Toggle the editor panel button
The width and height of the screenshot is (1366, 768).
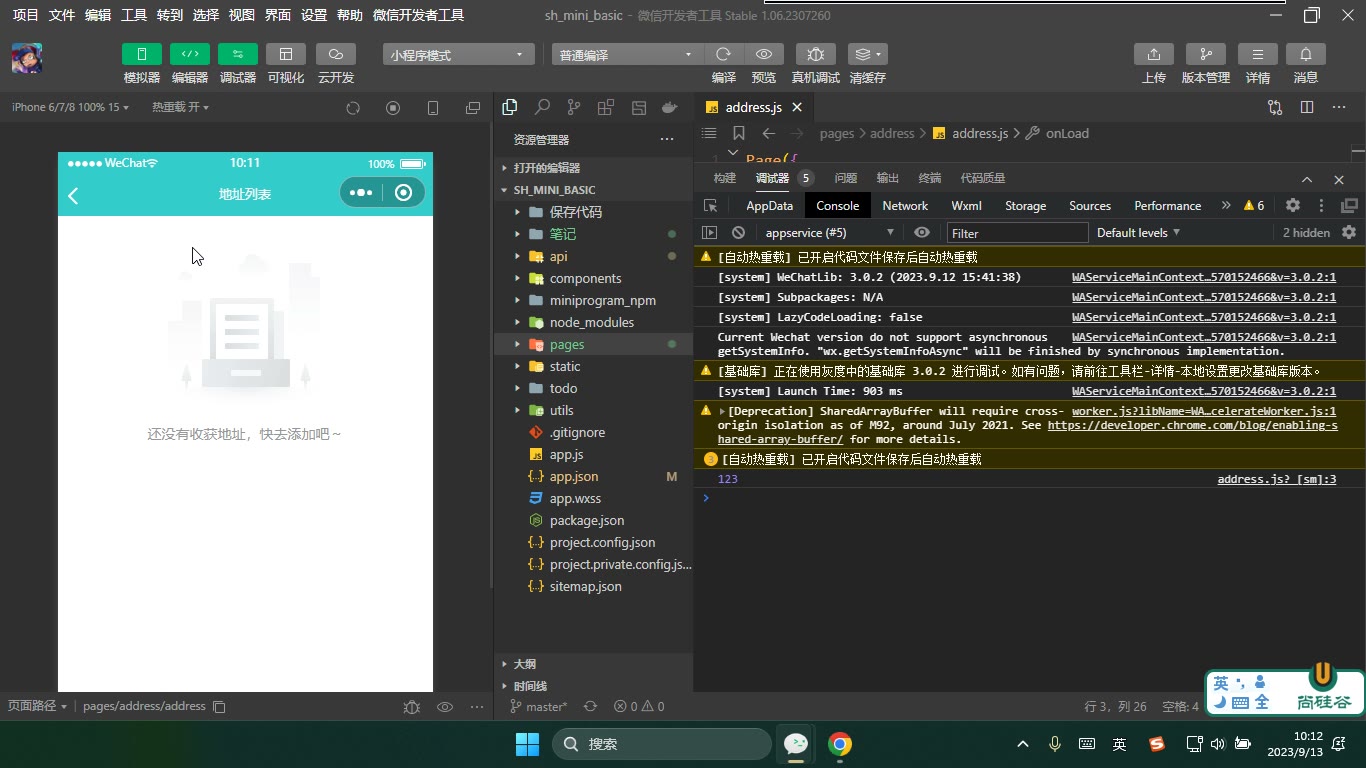[x=190, y=54]
